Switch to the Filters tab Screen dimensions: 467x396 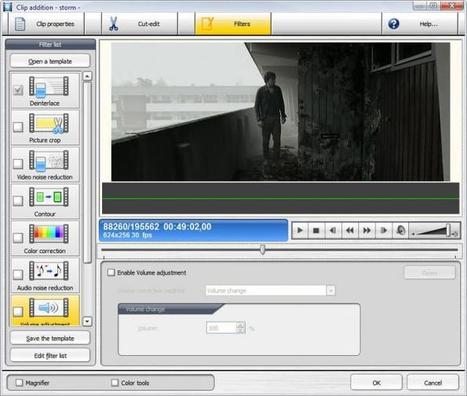[x=233, y=24]
